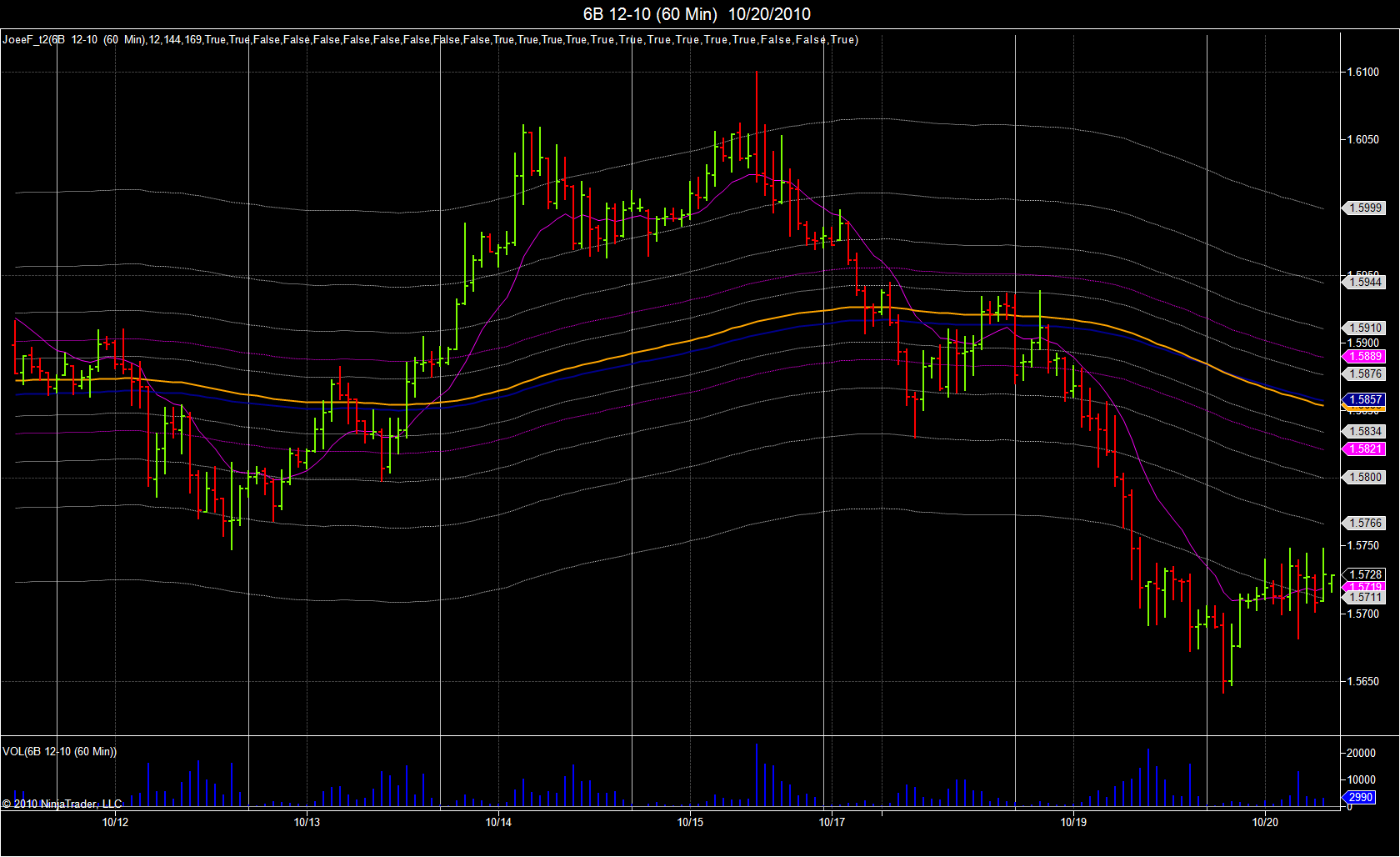The image size is (1400, 857).
Task: Click the 1.5910 price marker
Action: (1364, 328)
